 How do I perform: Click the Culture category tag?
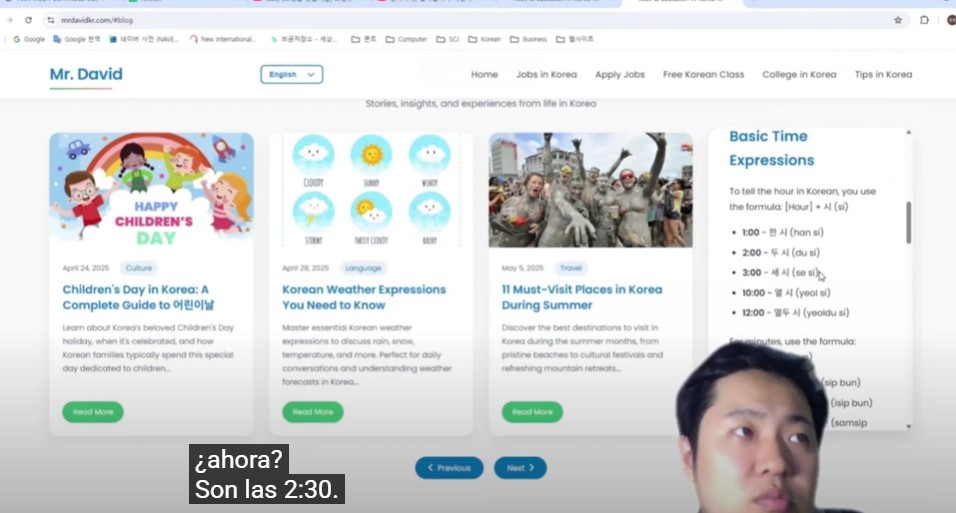point(138,268)
